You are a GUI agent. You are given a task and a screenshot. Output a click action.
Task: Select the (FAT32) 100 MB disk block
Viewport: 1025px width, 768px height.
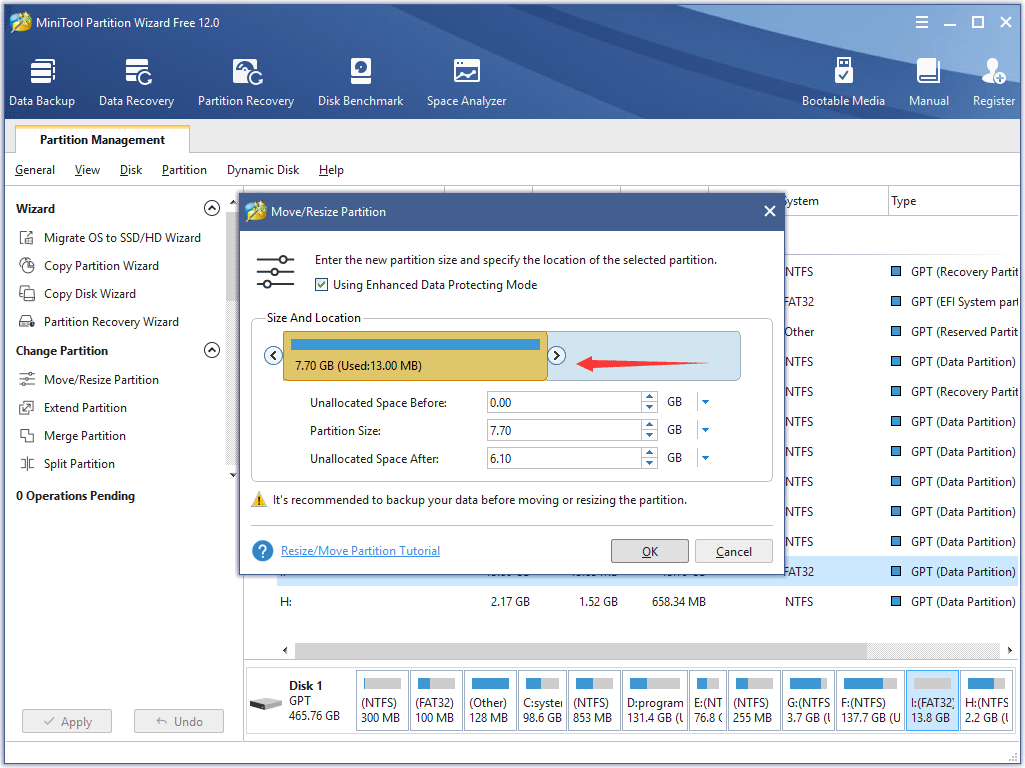[436, 701]
